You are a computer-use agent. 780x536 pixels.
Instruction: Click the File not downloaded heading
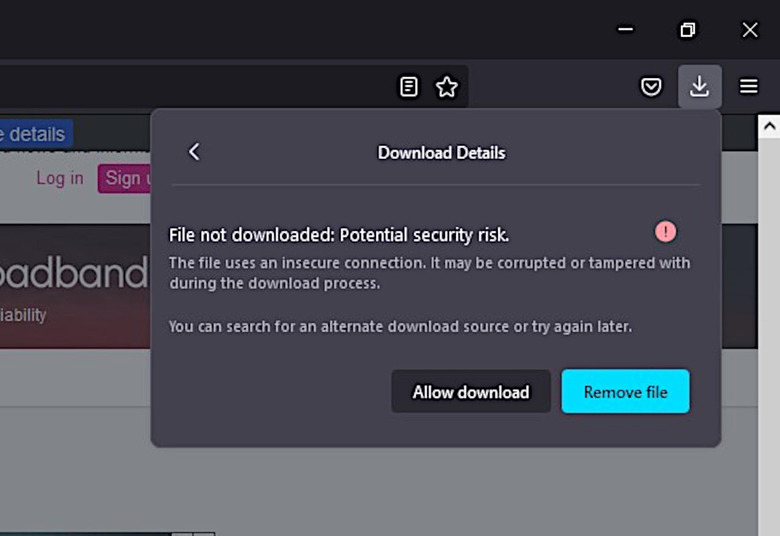point(339,235)
